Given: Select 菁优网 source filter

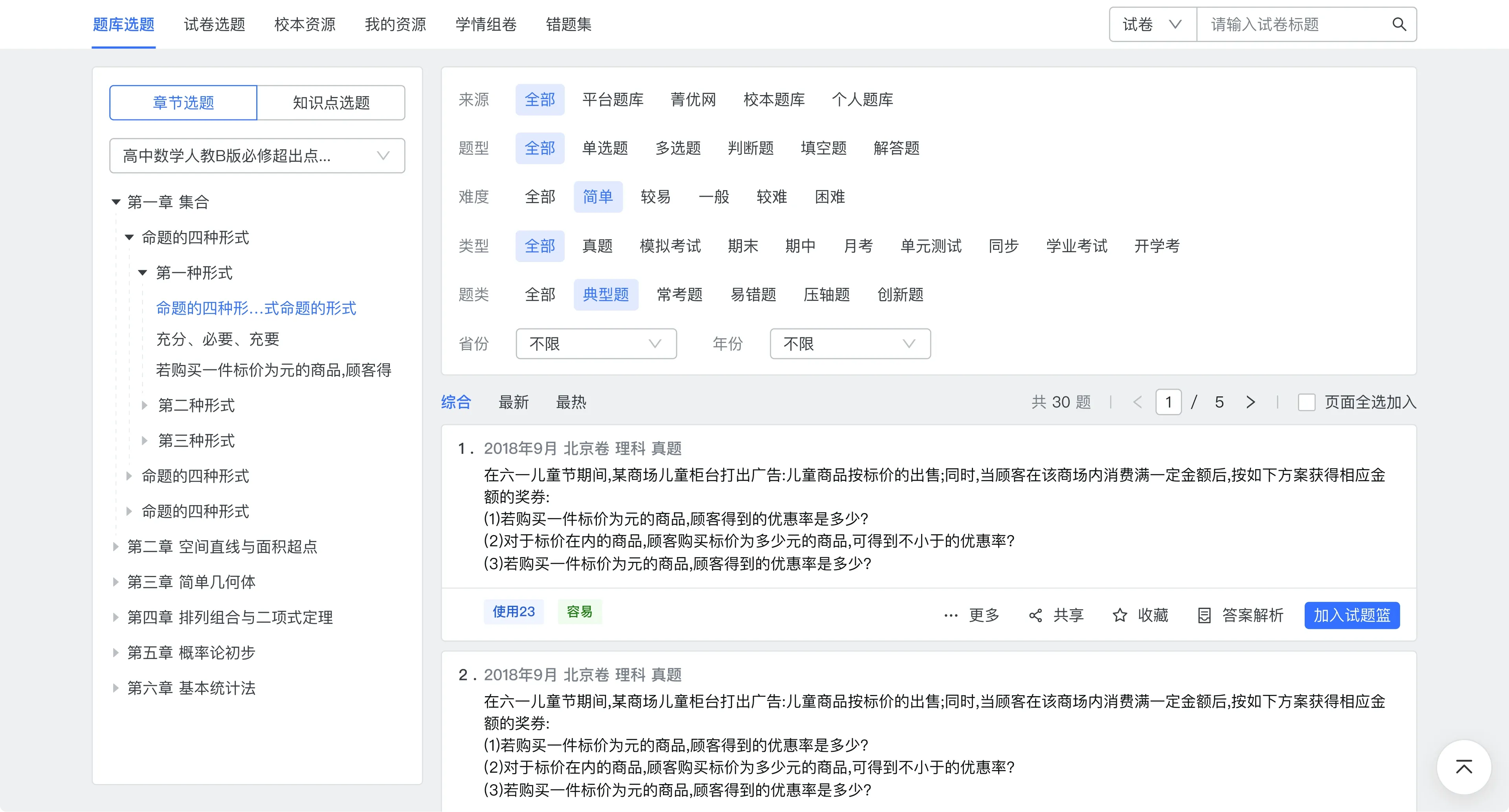Looking at the screenshot, I should tap(694, 99).
